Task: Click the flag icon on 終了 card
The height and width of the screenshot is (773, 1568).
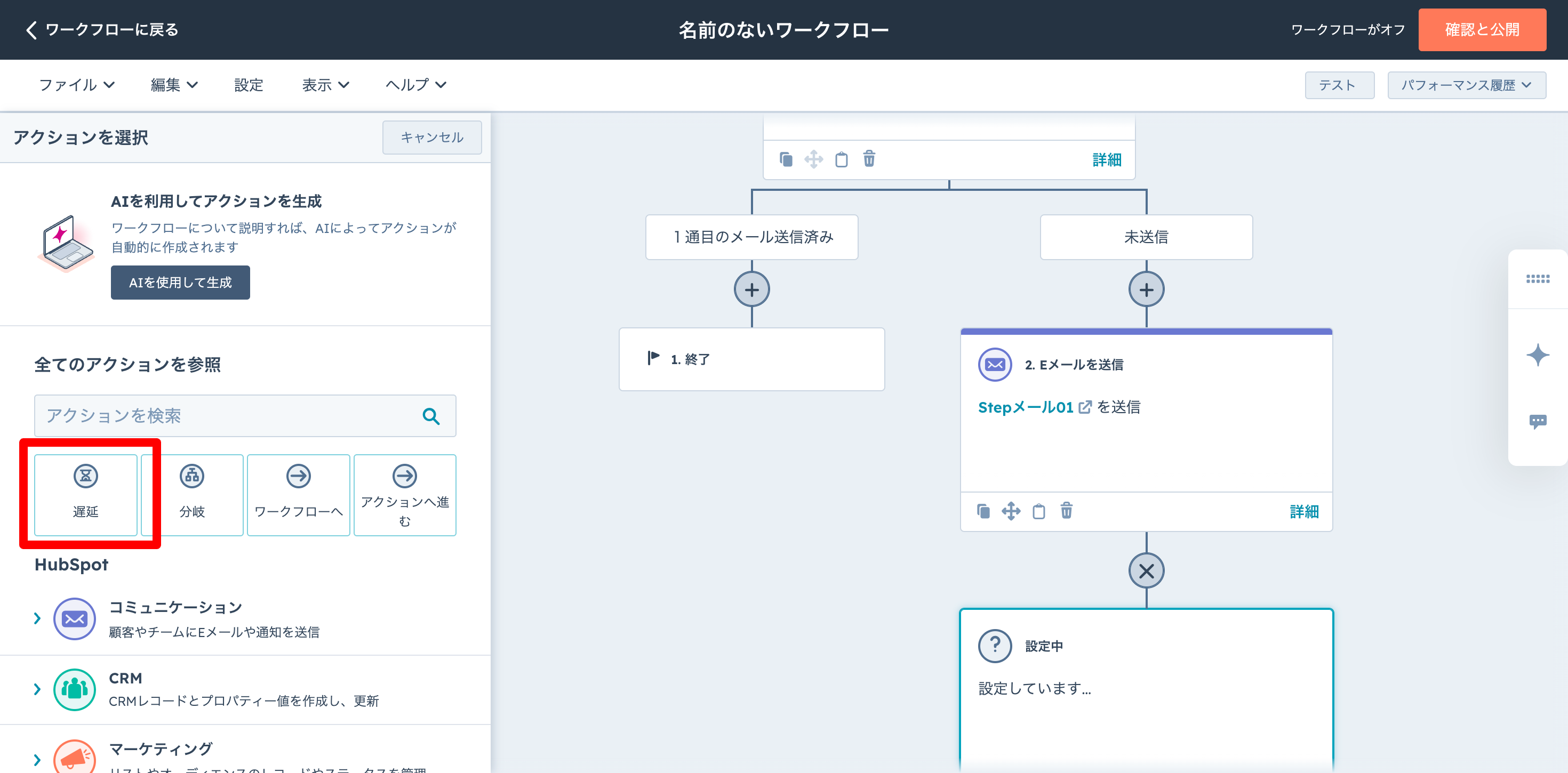Action: tap(653, 358)
